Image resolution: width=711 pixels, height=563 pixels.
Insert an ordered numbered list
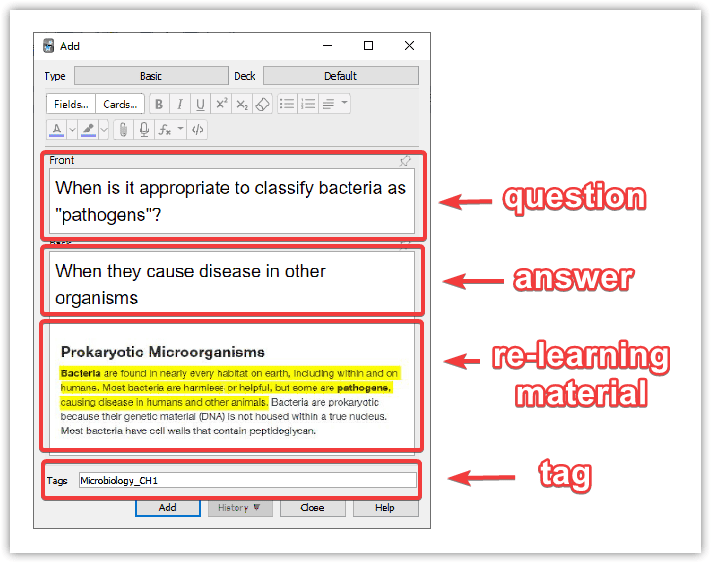coord(308,104)
